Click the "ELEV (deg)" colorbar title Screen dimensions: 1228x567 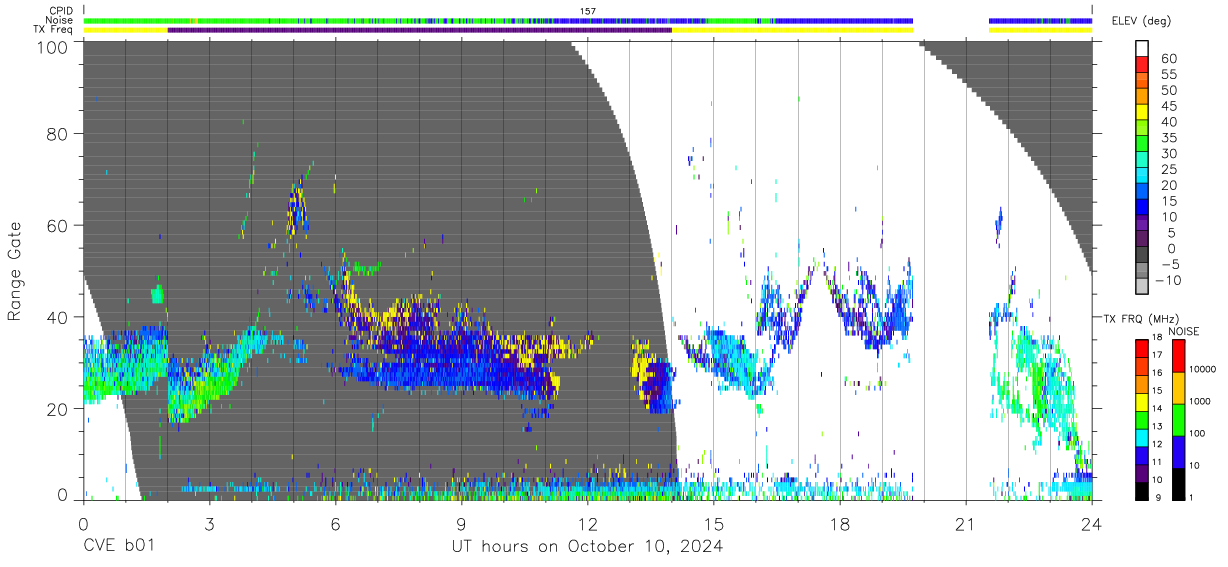click(1142, 21)
